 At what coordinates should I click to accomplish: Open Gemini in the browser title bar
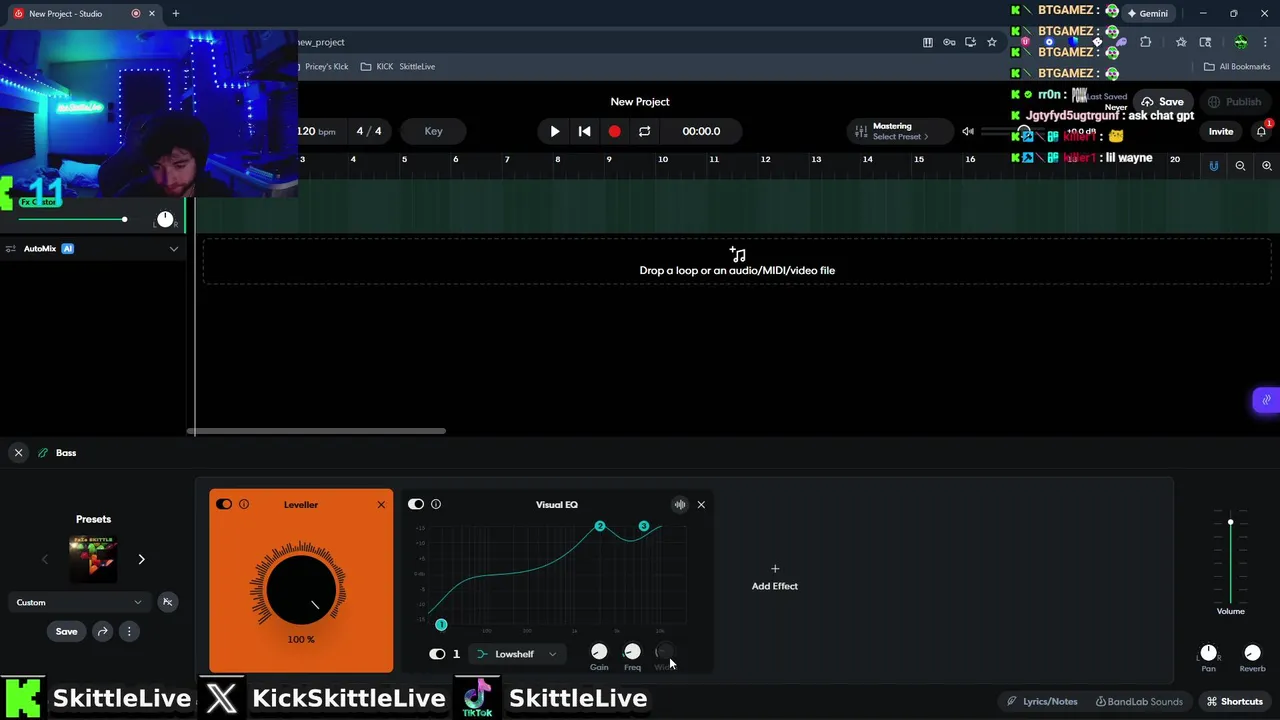(1146, 13)
